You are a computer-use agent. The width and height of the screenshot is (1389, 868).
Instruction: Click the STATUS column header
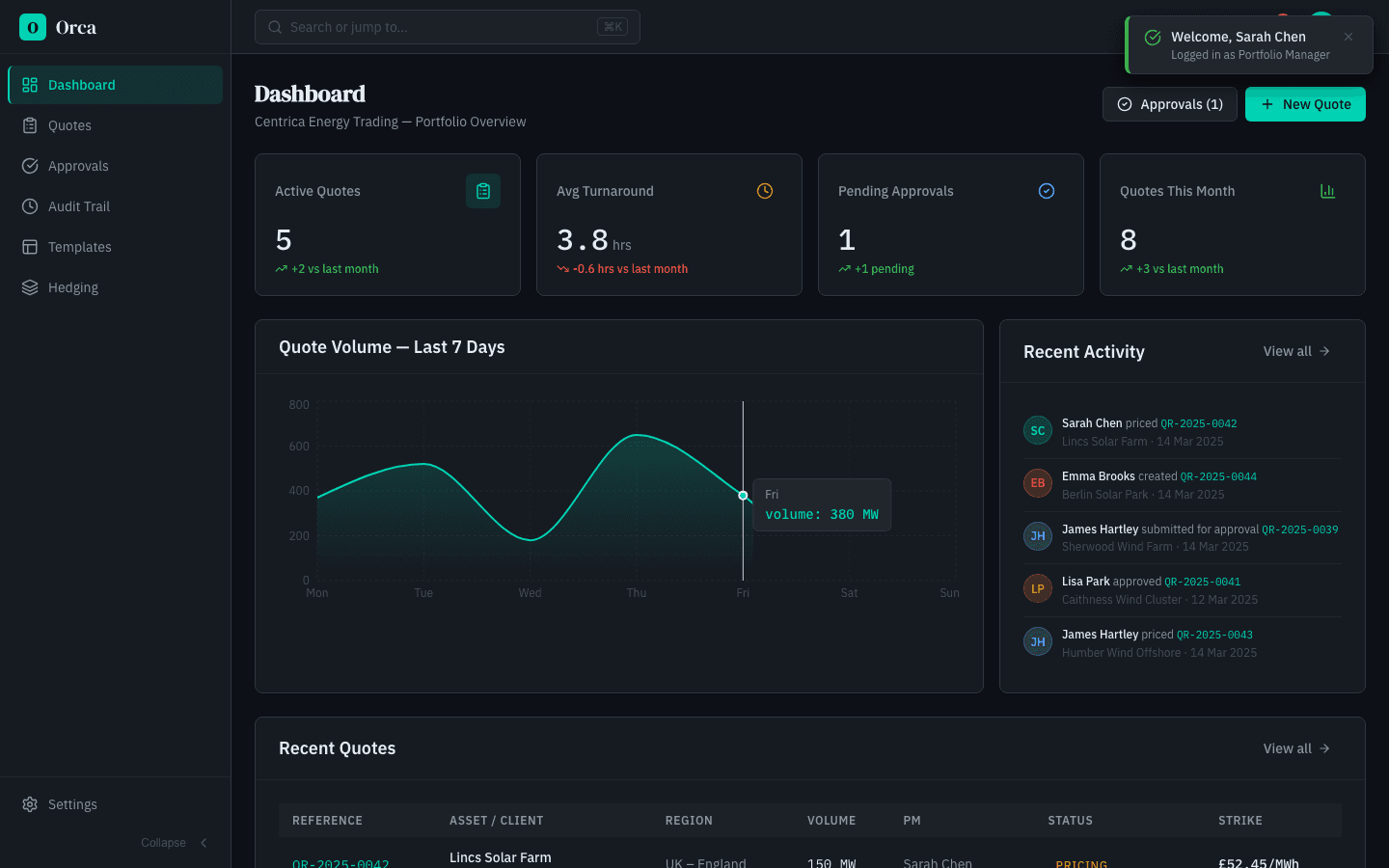click(1070, 821)
